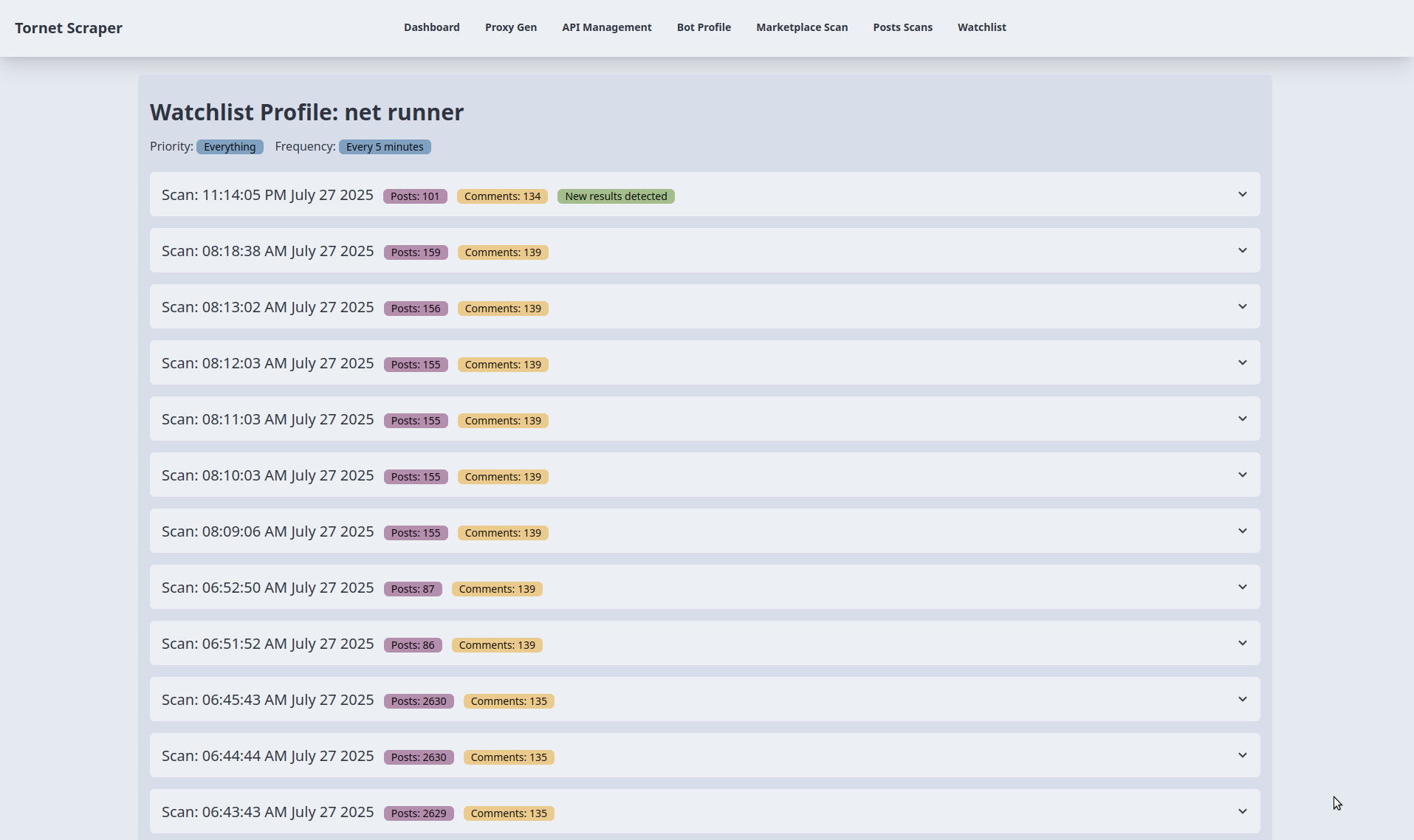
Task: Go to Proxy Gen
Action: (x=510, y=27)
